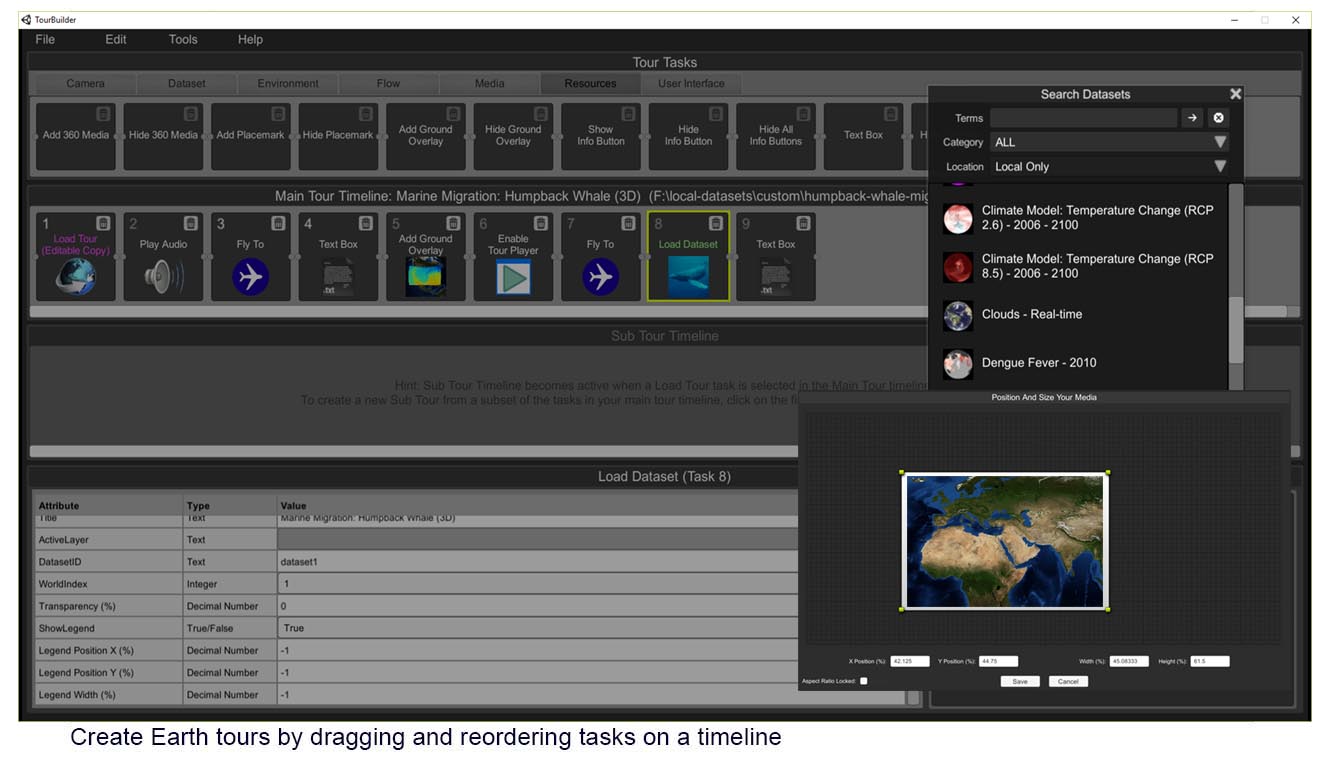Open the Location dropdown set to Local Only

tap(1109, 167)
